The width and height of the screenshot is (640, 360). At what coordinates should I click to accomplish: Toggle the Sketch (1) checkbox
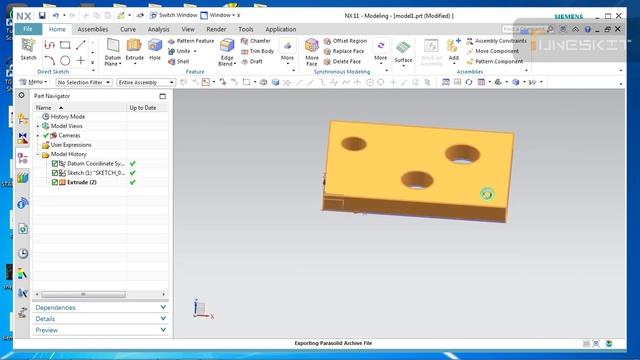click(x=55, y=173)
